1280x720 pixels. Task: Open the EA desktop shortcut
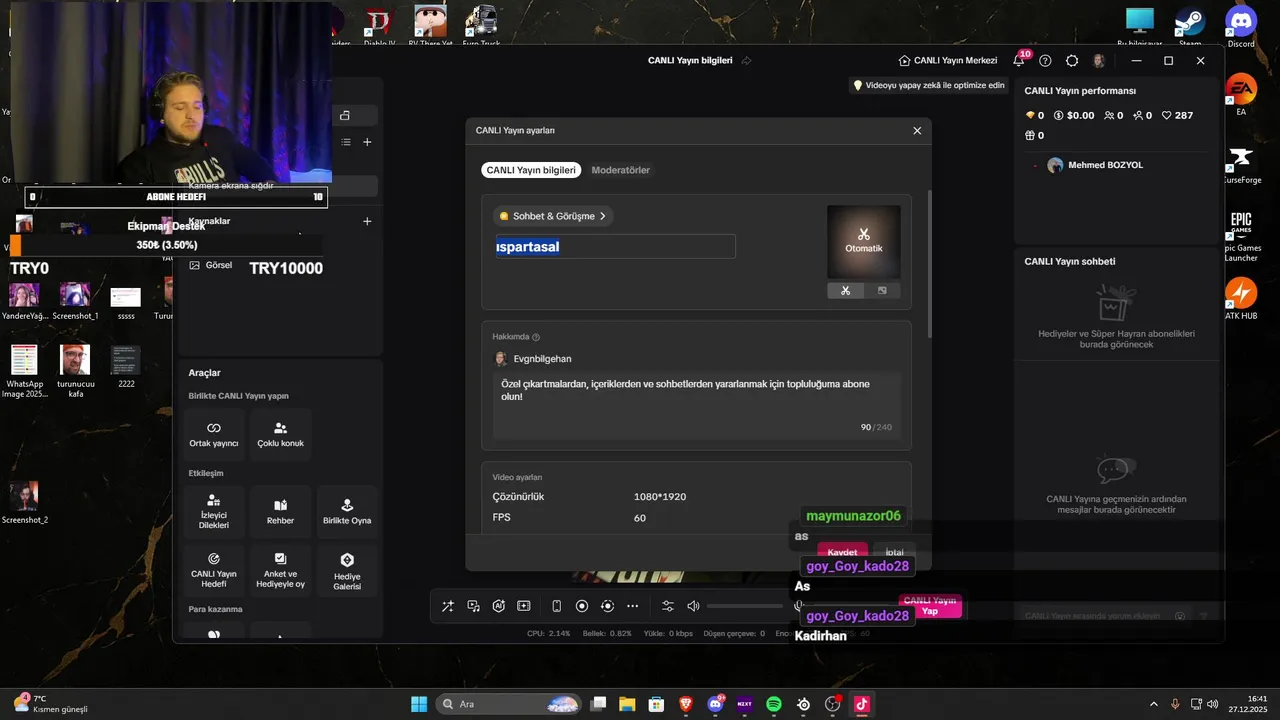pyautogui.click(x=1241, y=94)
